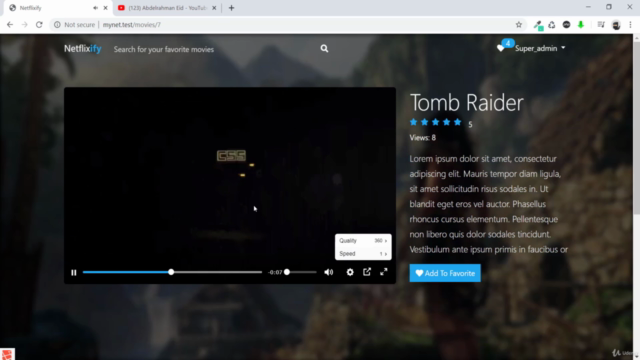This screenshot has width=640, height=360.
Task: Mute the Netflixify tab audio icon
Action: [x=96, y=8]
